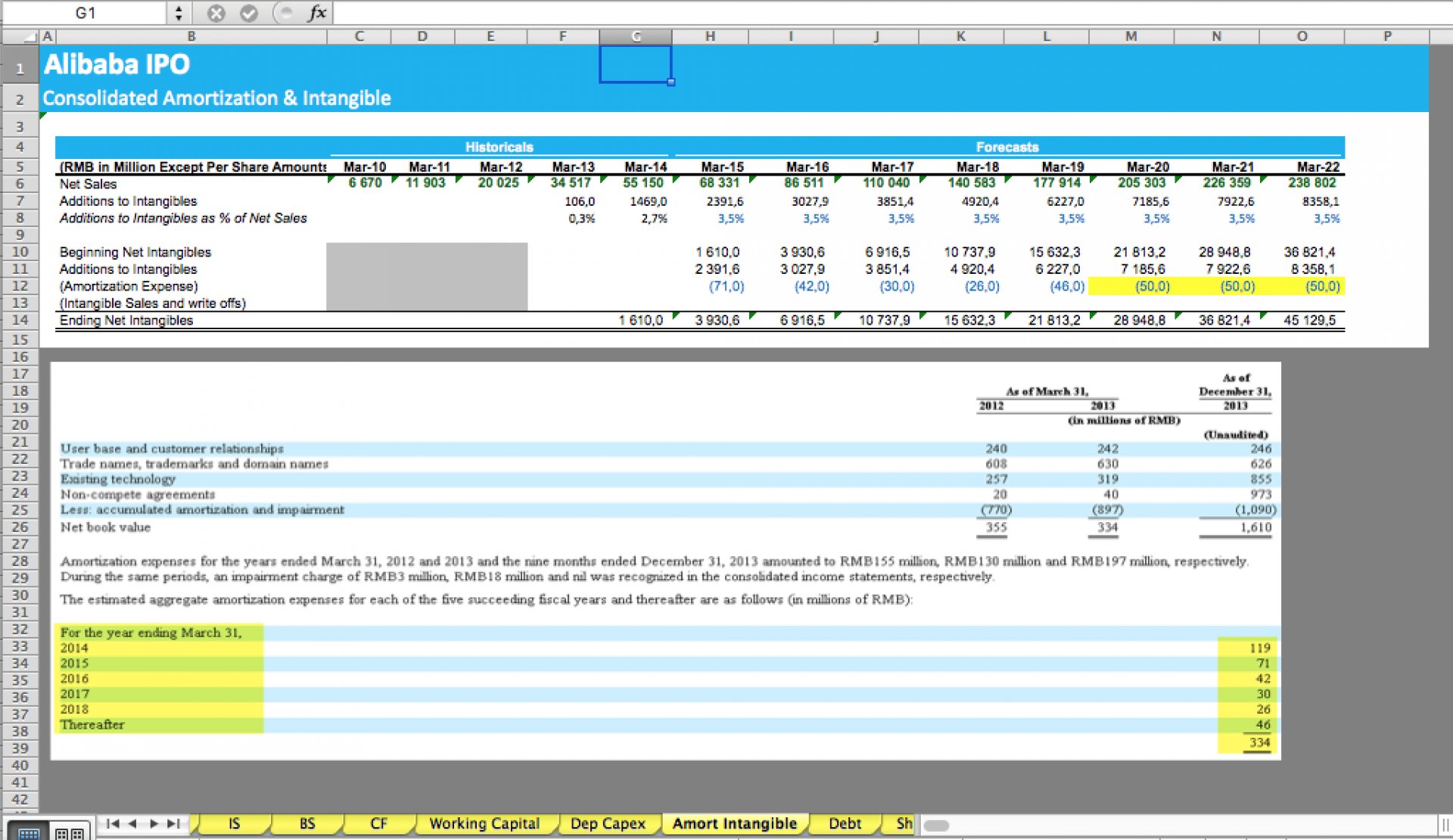Select the Amort Intangible sheet tab
Screen dimensions: 1453x840
[734, 823]
